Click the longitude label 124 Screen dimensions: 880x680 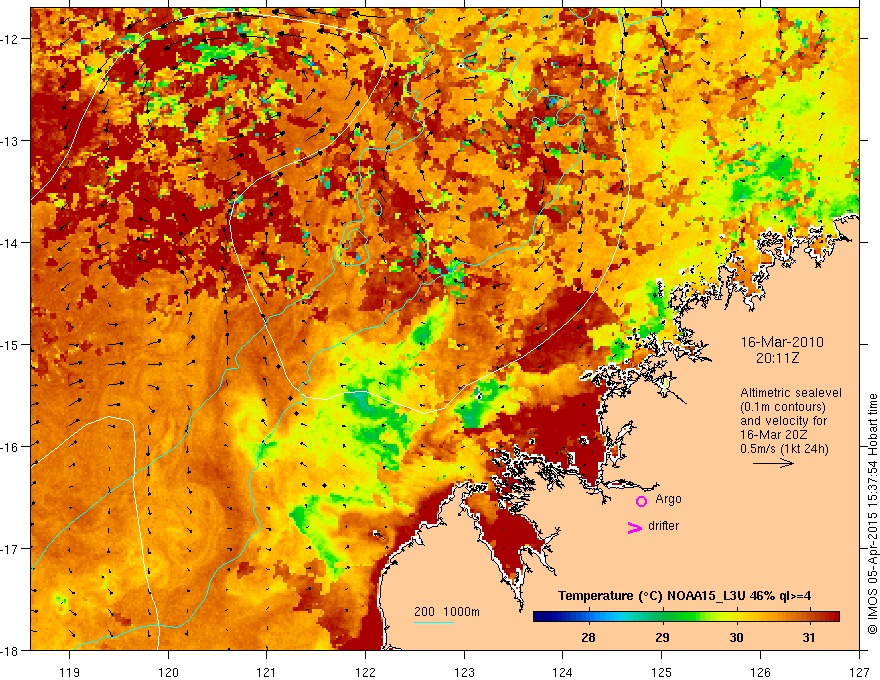(x=563, y=672)
